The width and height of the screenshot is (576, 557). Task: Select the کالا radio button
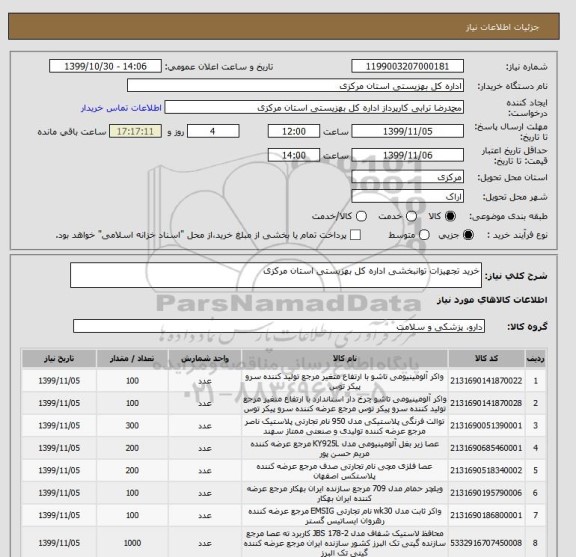point(450,216)
